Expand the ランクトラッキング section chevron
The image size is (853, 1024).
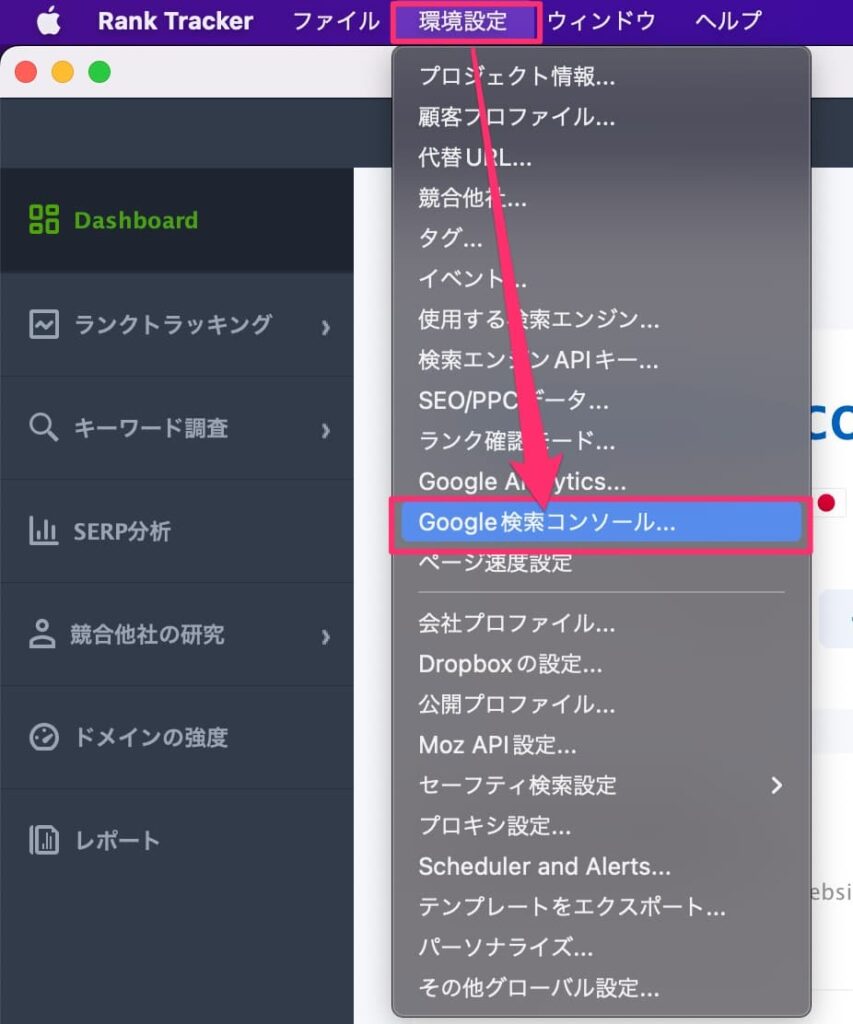(325, 327)
